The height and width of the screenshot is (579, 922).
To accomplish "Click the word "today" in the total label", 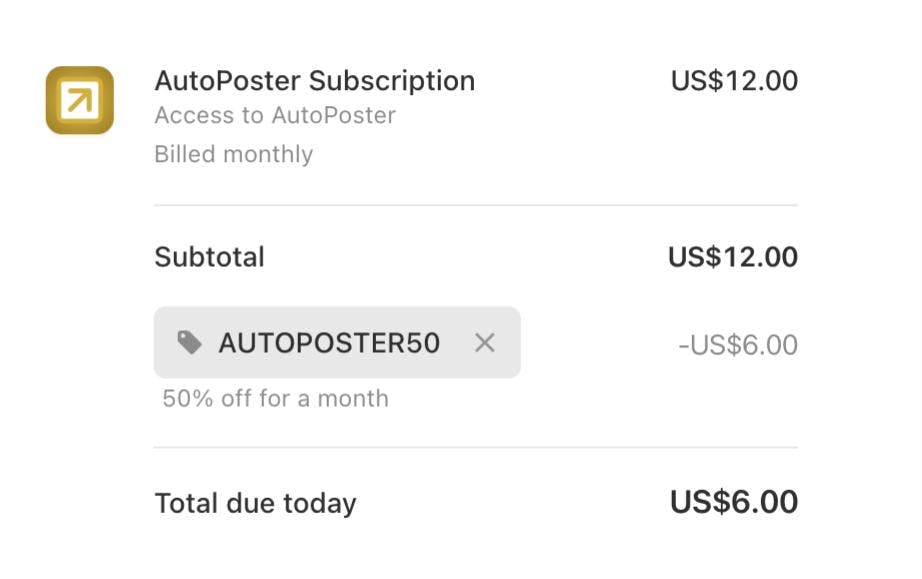I will 323,503.
